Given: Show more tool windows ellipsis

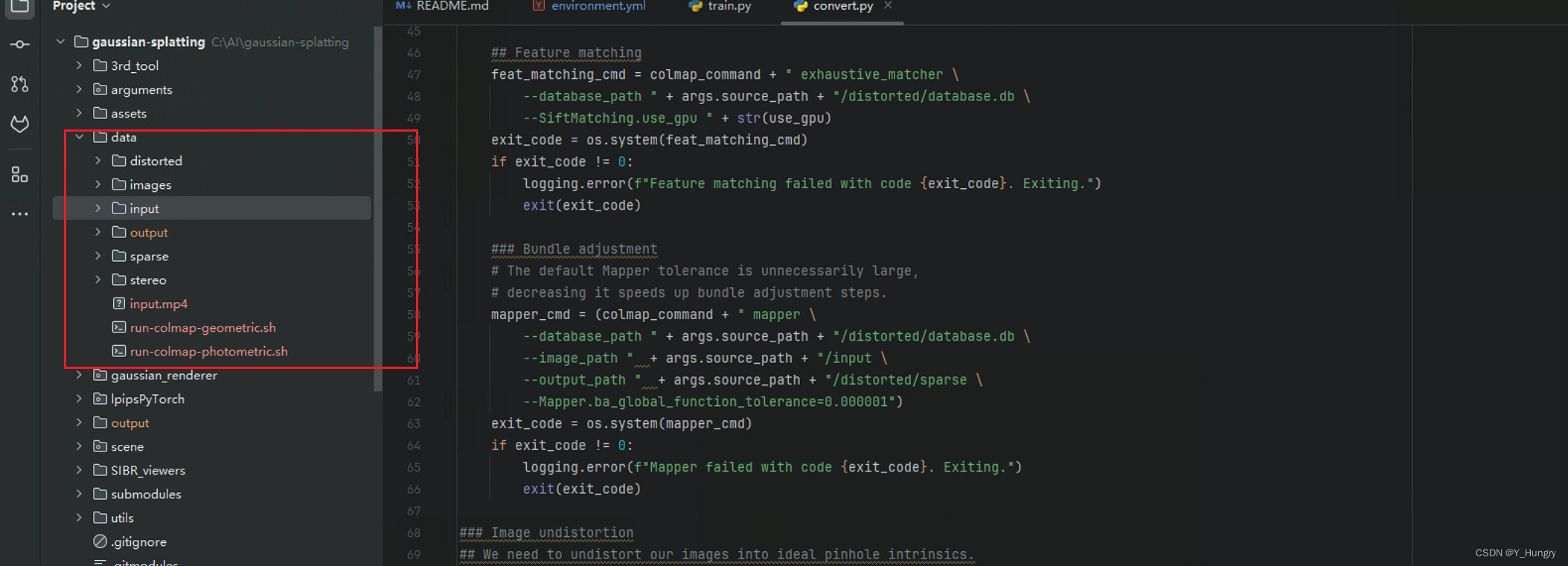Looking at the screenshot, I should [x=20, y=214].
